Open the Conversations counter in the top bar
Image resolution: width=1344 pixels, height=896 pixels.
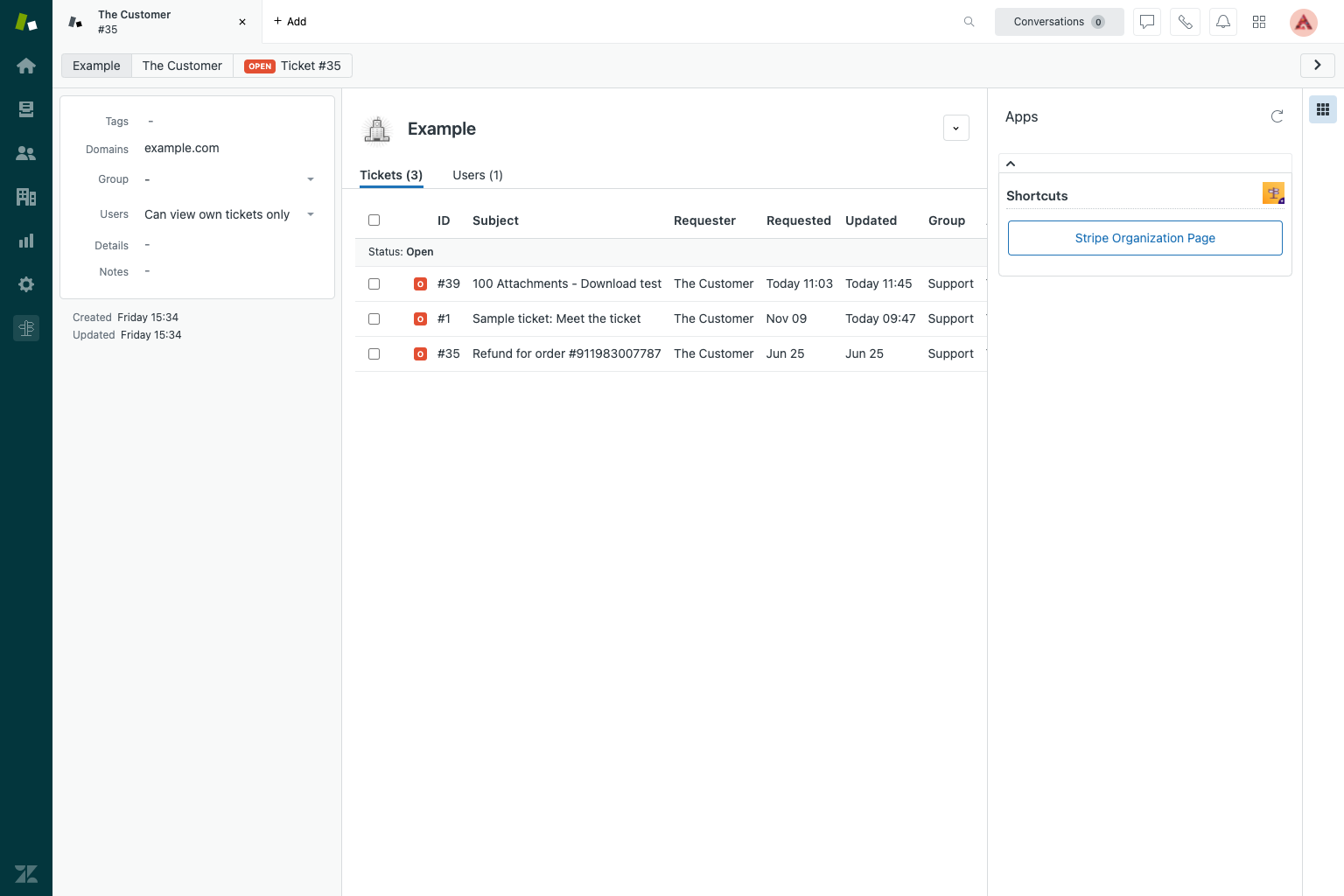point(1059,22)
